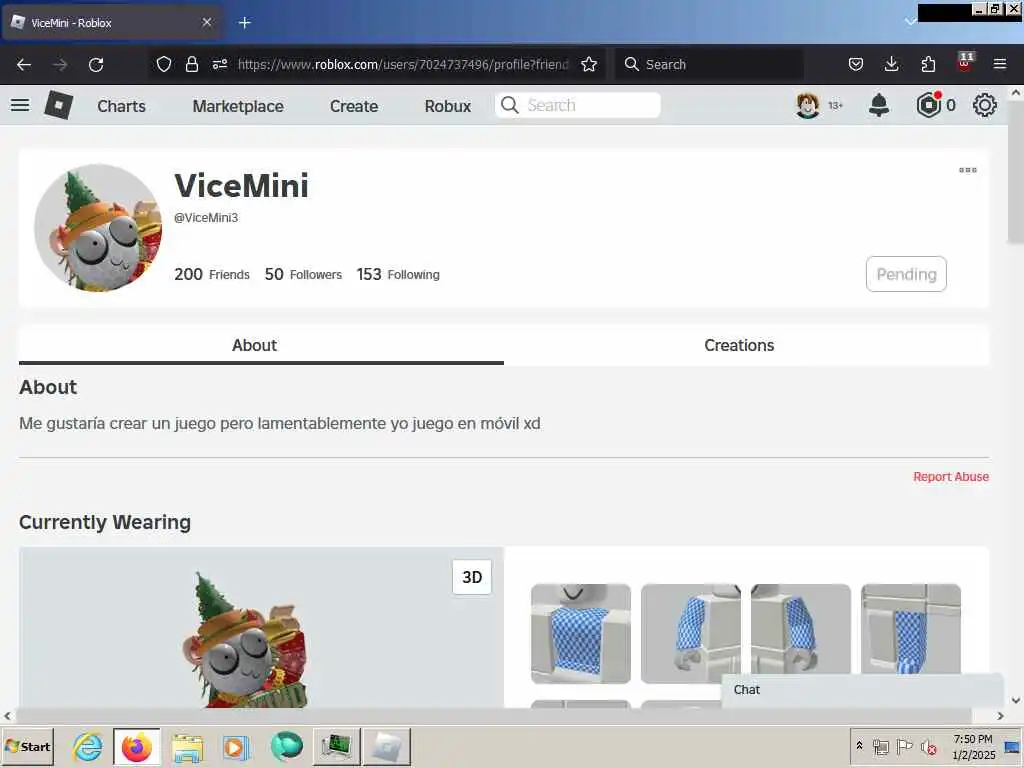Open the third blue checkered arm item thumbnail
Image resolution: width=1024 pixels, height=768 pixels.
801,630
